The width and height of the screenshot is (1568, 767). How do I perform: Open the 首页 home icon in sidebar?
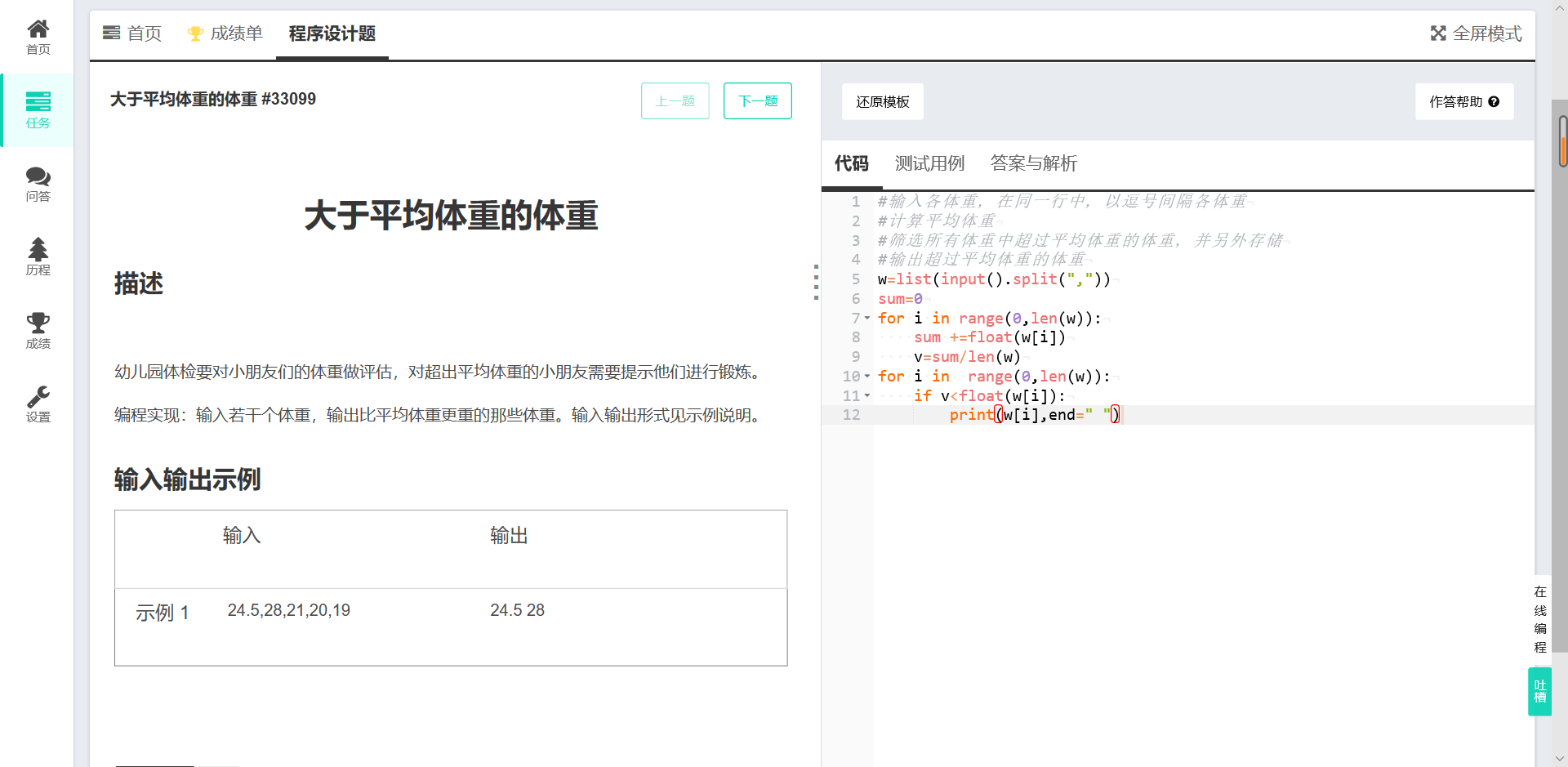[x=38, y=37]
